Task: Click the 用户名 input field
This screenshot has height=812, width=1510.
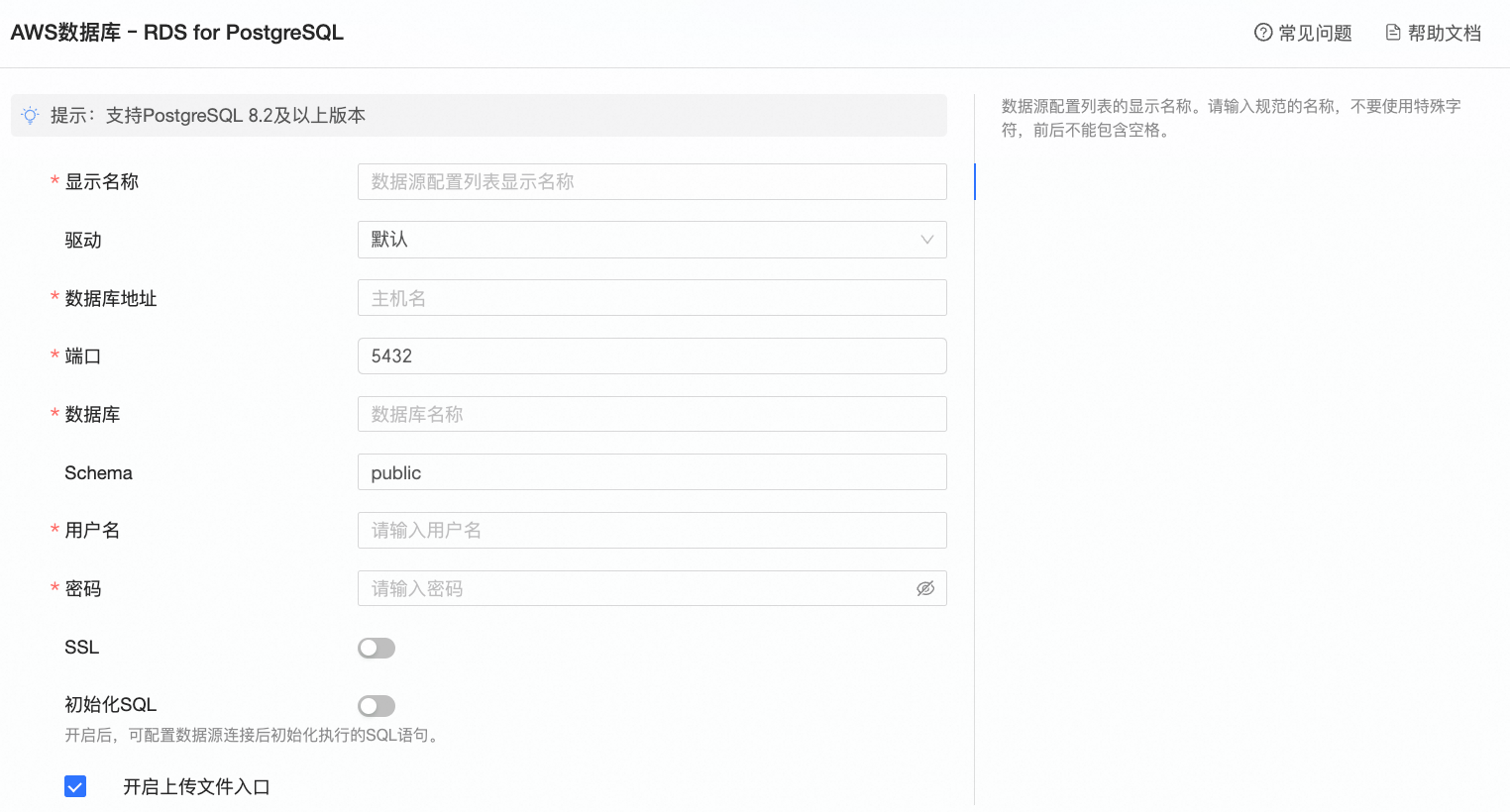Action: (652, 530)
